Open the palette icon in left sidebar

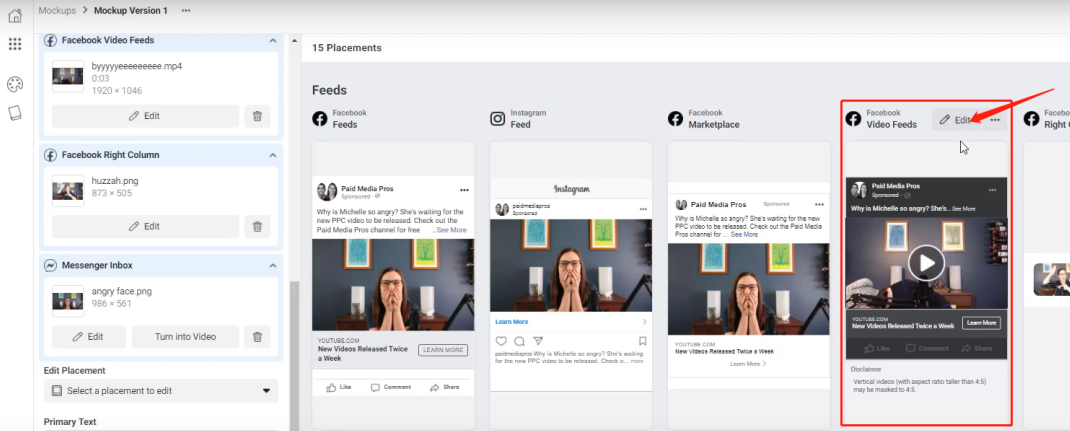click(15, 84)
